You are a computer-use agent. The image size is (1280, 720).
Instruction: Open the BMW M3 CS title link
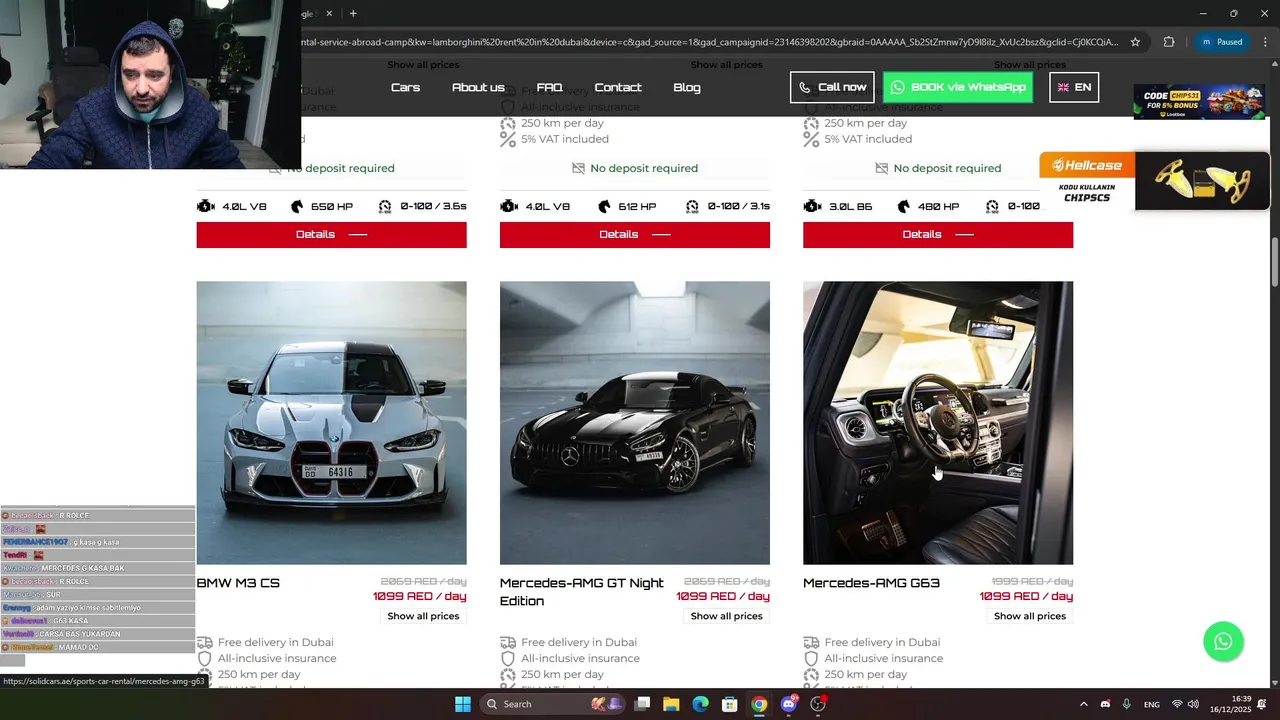click(238, 583)
